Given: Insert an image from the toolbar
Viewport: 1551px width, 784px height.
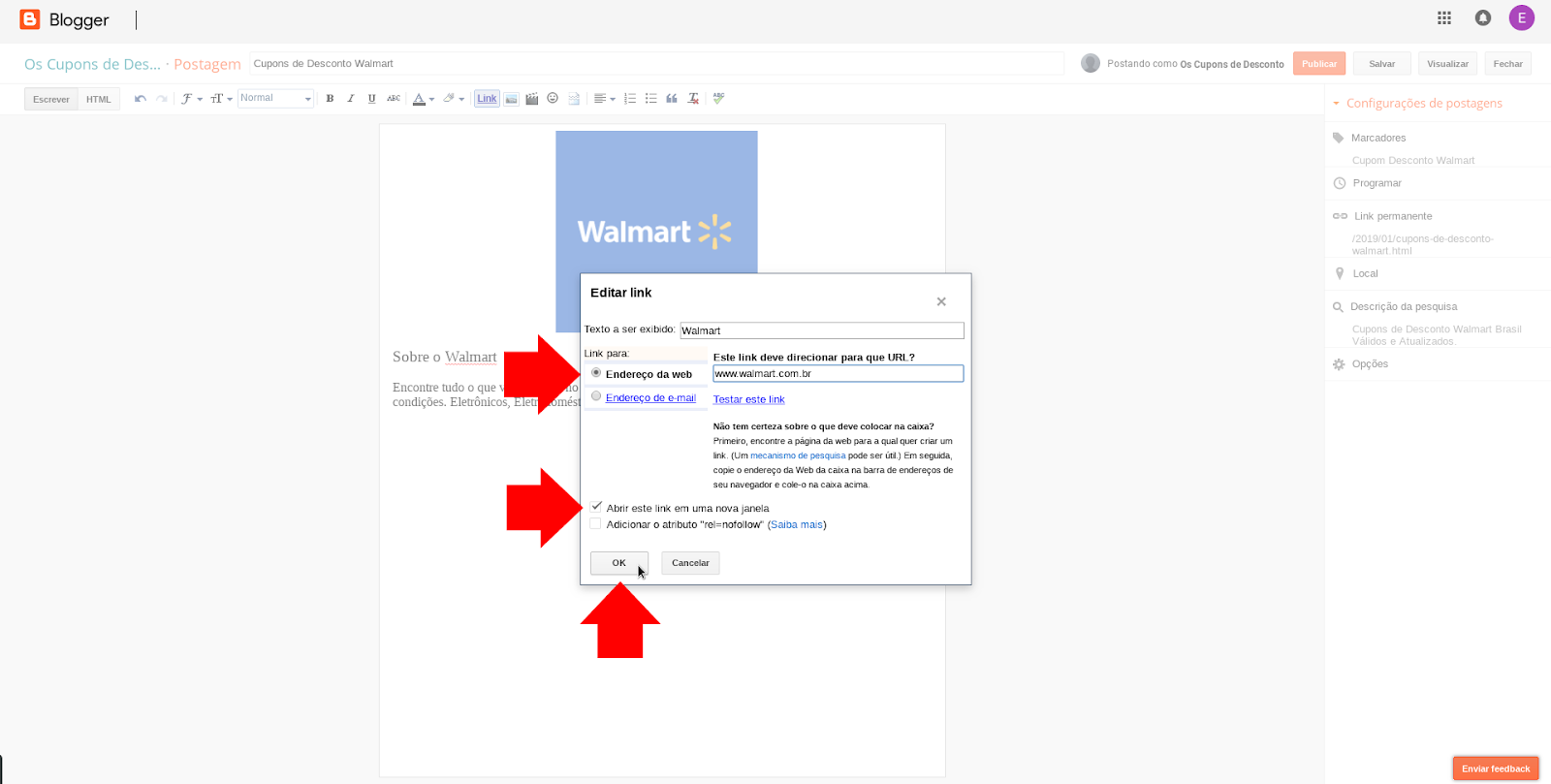Looking at the screenshot, I should coord(511,99).
